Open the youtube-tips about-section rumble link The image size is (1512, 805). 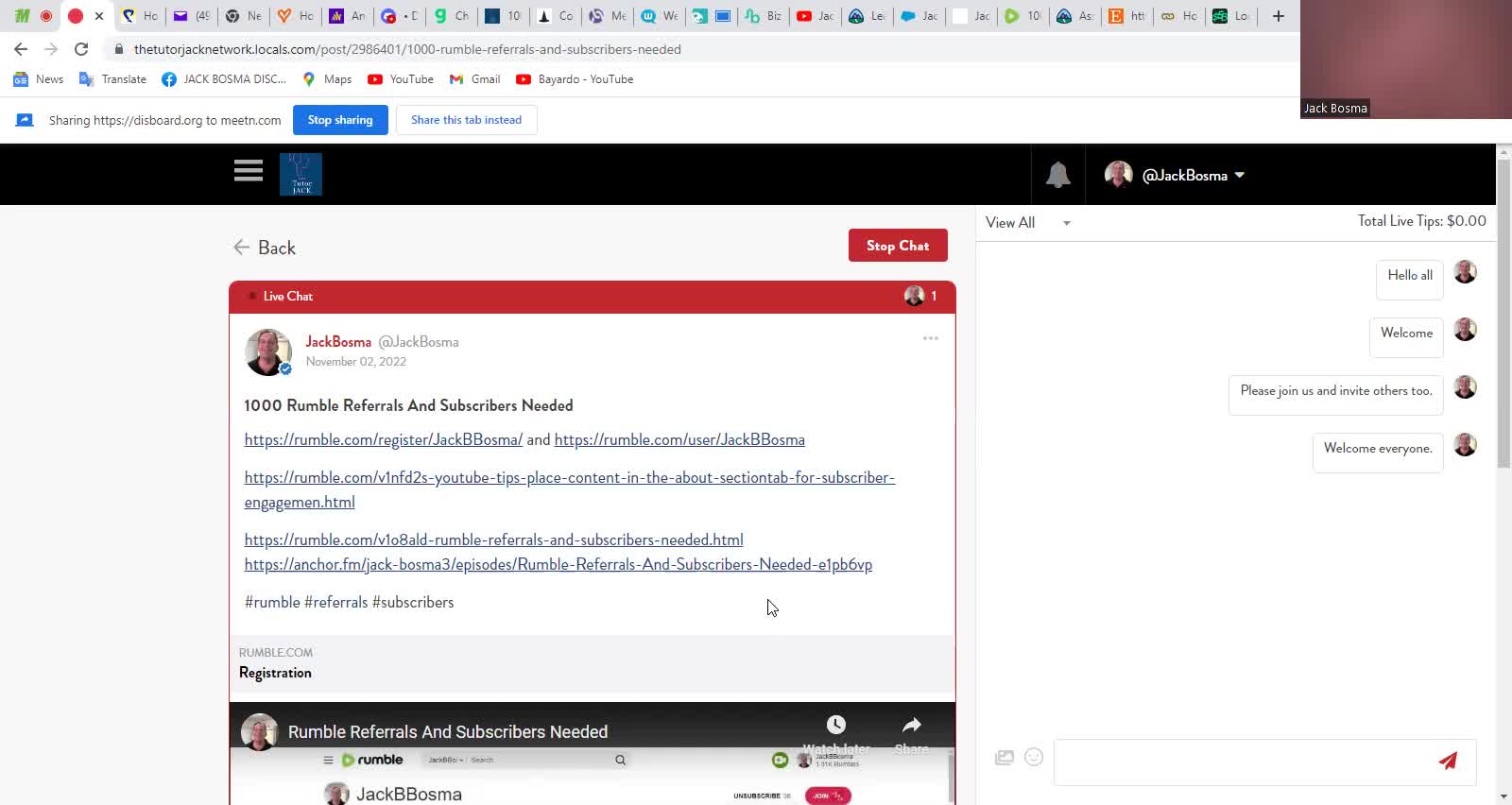pos(569,489)
